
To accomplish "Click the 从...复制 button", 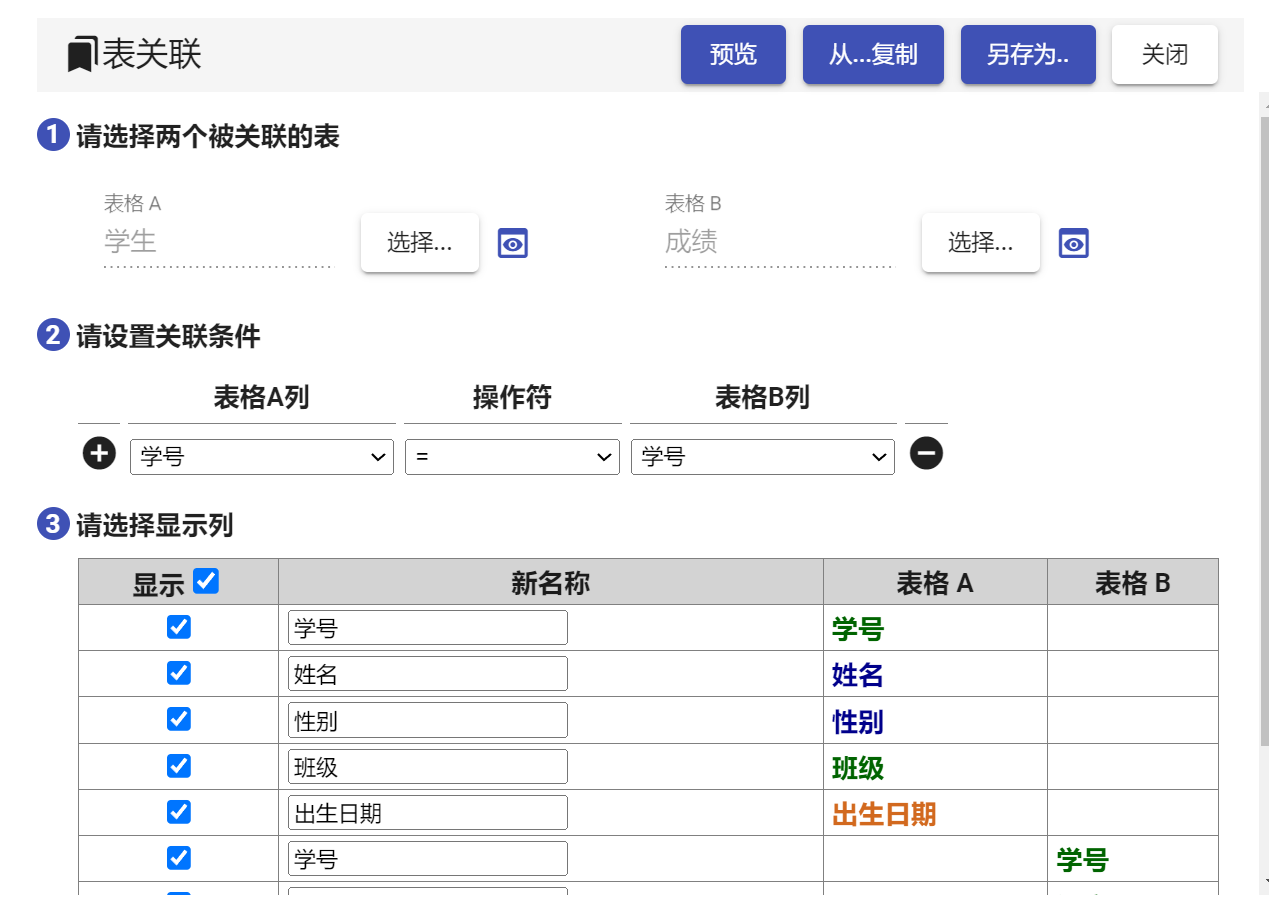I will pyautogui.click(x=873, y=54).
